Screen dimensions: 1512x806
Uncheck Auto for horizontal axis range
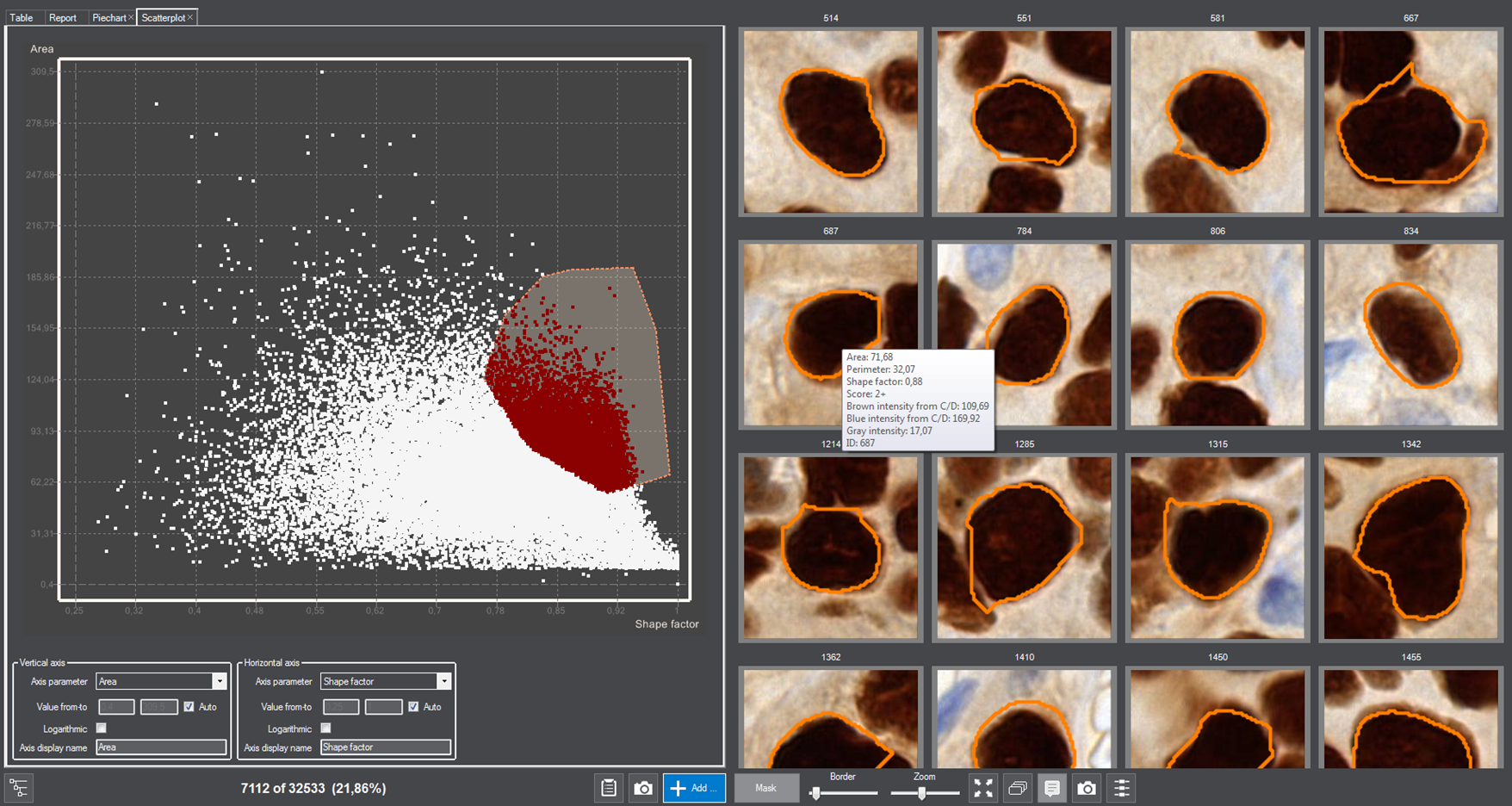413,707
